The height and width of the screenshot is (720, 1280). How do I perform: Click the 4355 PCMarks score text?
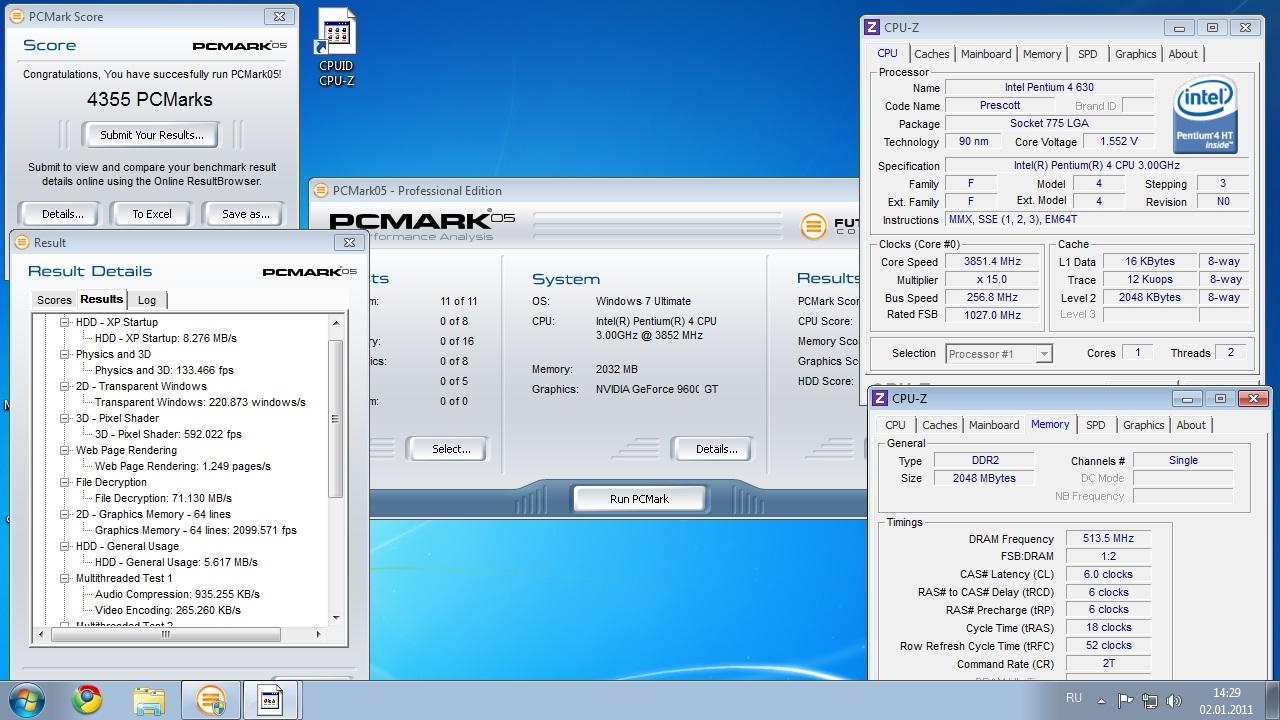pyautogui.click(x=150, y=99)
